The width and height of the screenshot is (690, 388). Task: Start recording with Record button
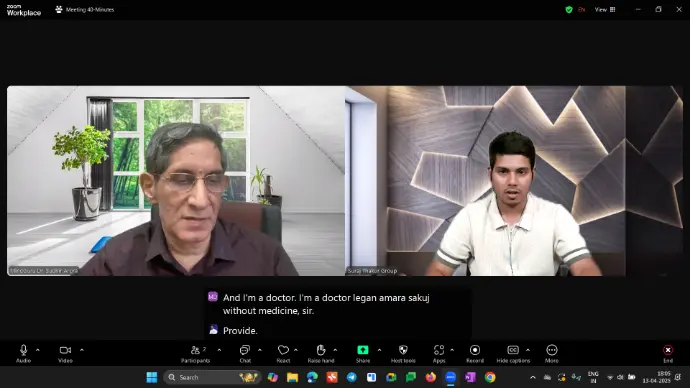(x=475, y=353)
